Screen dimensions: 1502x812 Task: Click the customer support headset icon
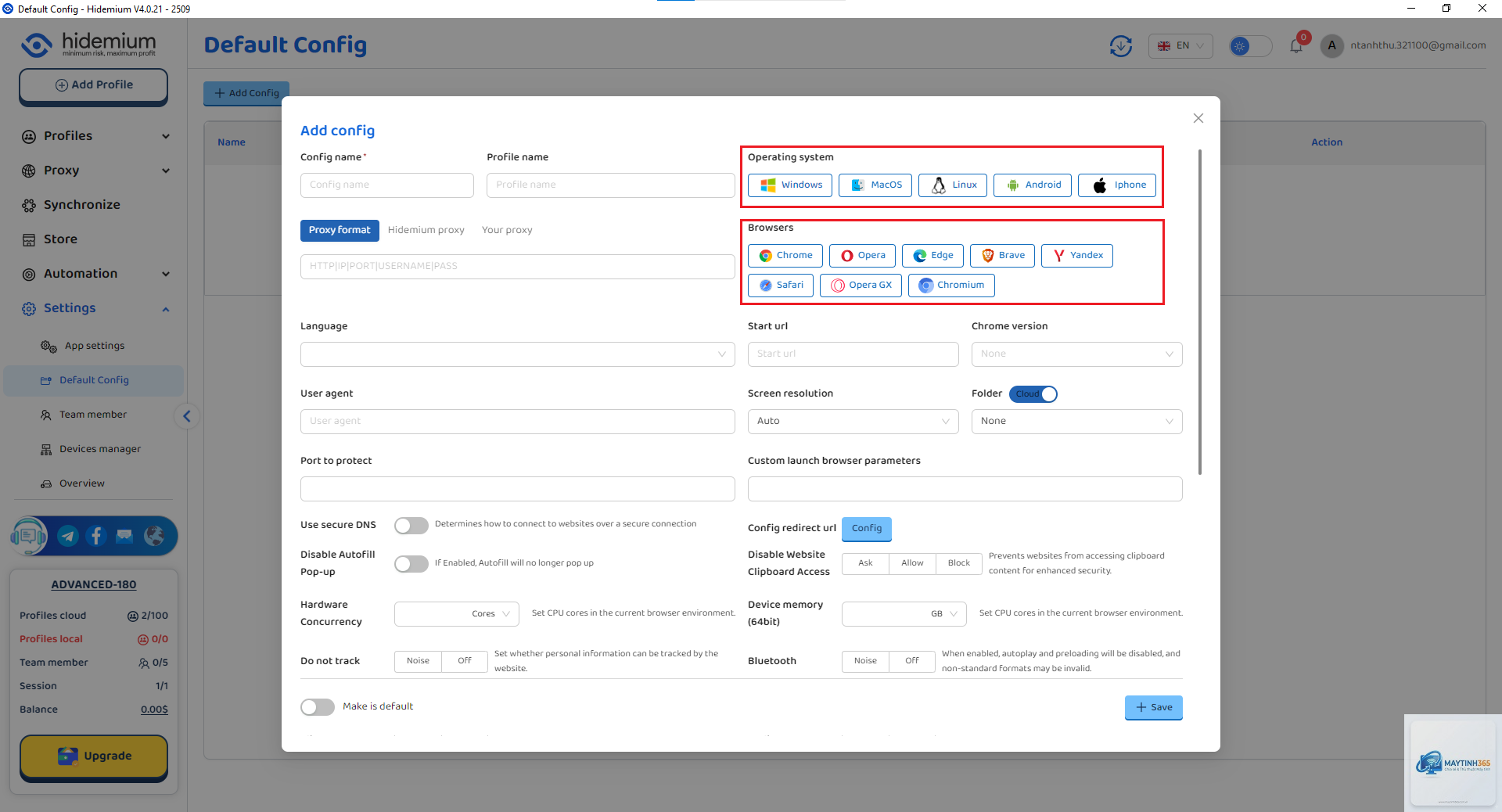29,536
